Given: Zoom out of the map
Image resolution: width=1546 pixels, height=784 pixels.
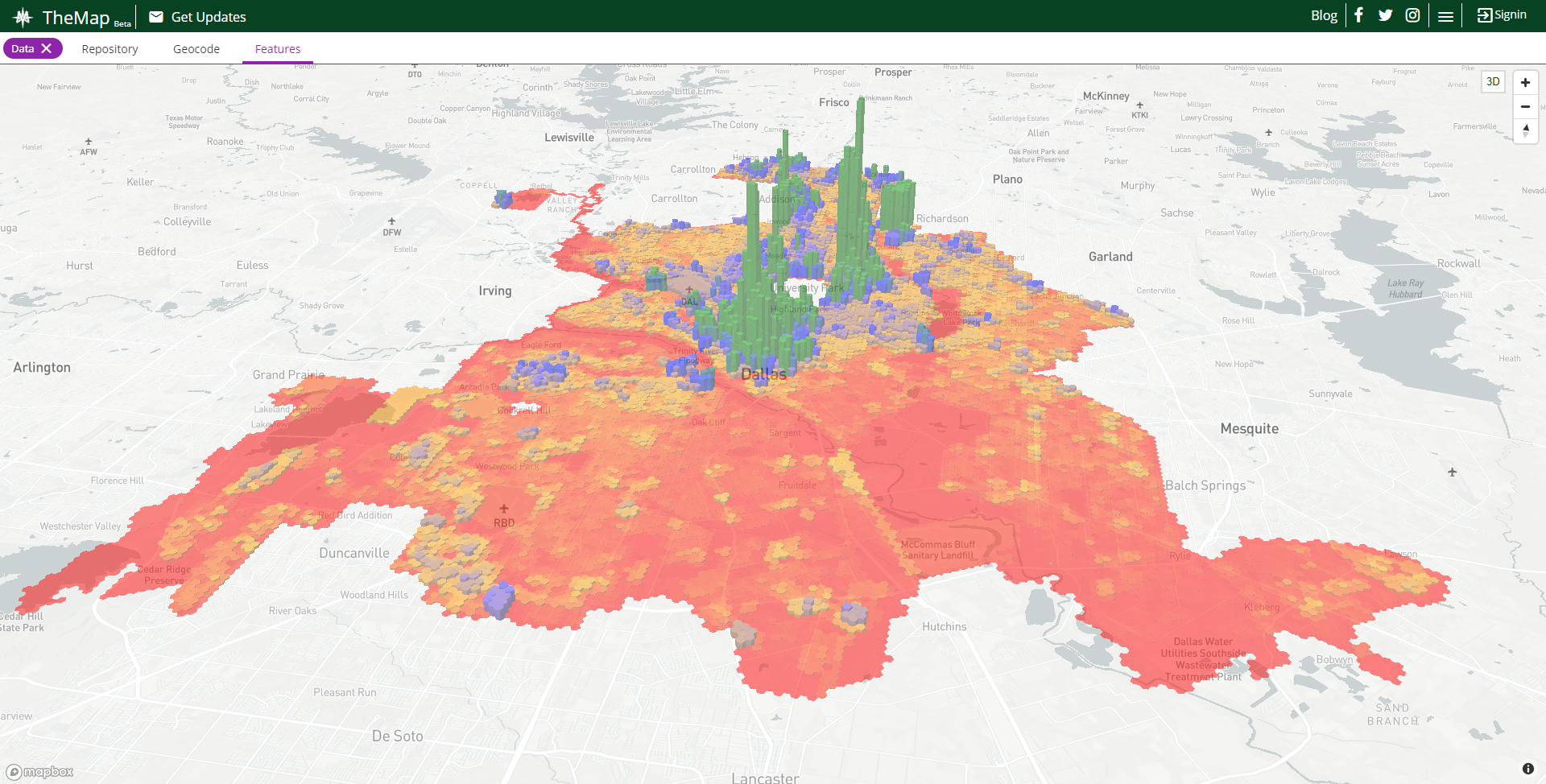Looking at the screenshot, I should tap(1525, 106).
